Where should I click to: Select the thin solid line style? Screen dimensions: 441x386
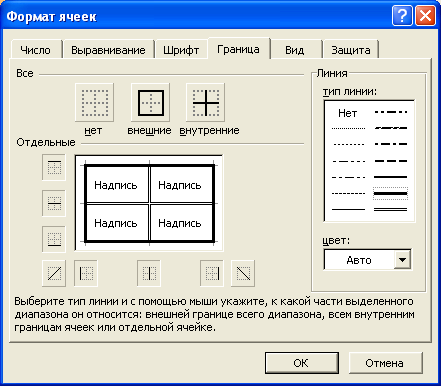(x=349, y=209)
